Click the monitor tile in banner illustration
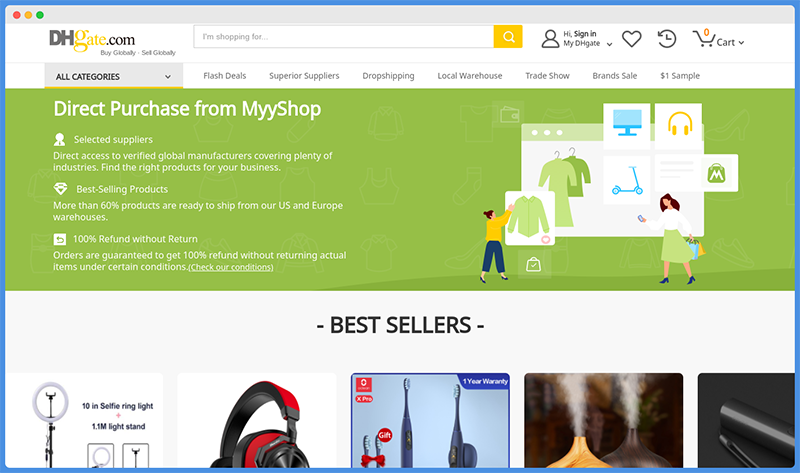800x473 pixels. click(627, 126)
